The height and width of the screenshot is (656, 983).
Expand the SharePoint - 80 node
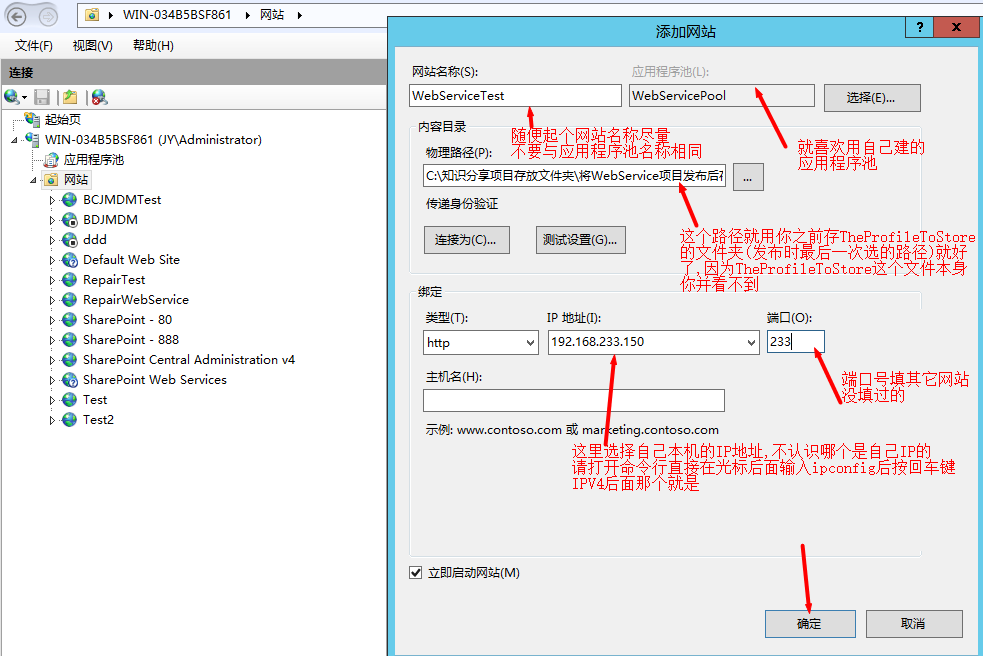click(x=52, y=320)
